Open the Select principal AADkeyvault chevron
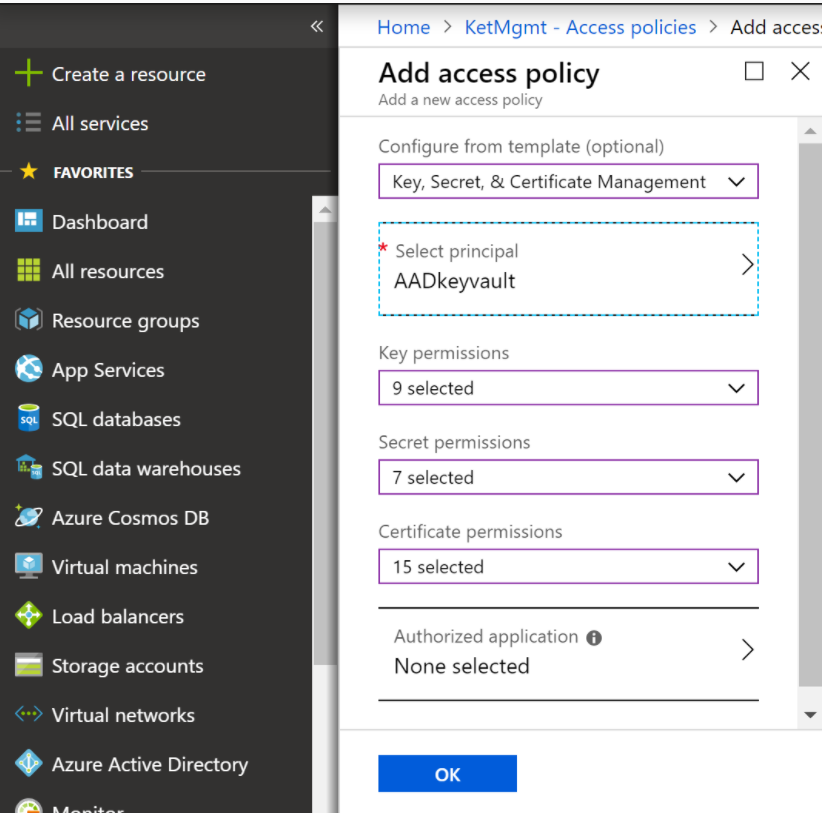This screenshot has width=822, height=813. click(748, 265)
